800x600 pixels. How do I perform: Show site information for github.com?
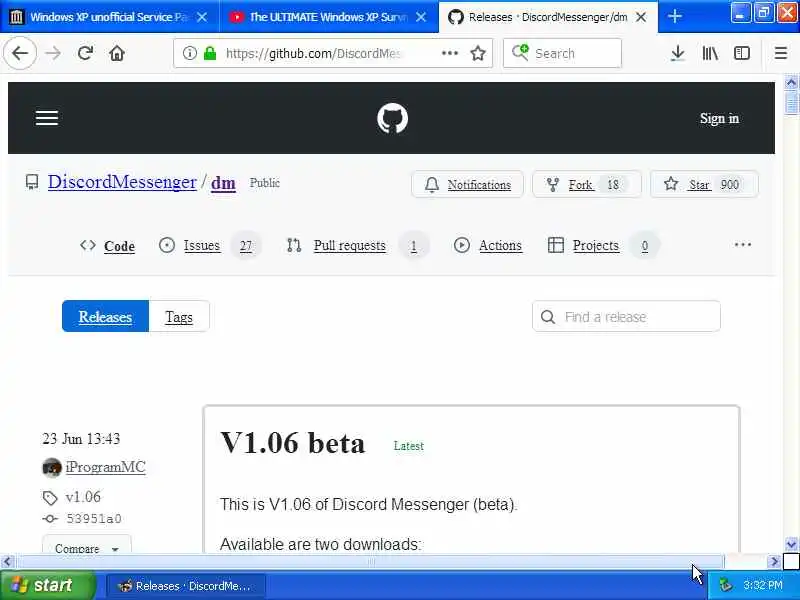click(189, 53)
